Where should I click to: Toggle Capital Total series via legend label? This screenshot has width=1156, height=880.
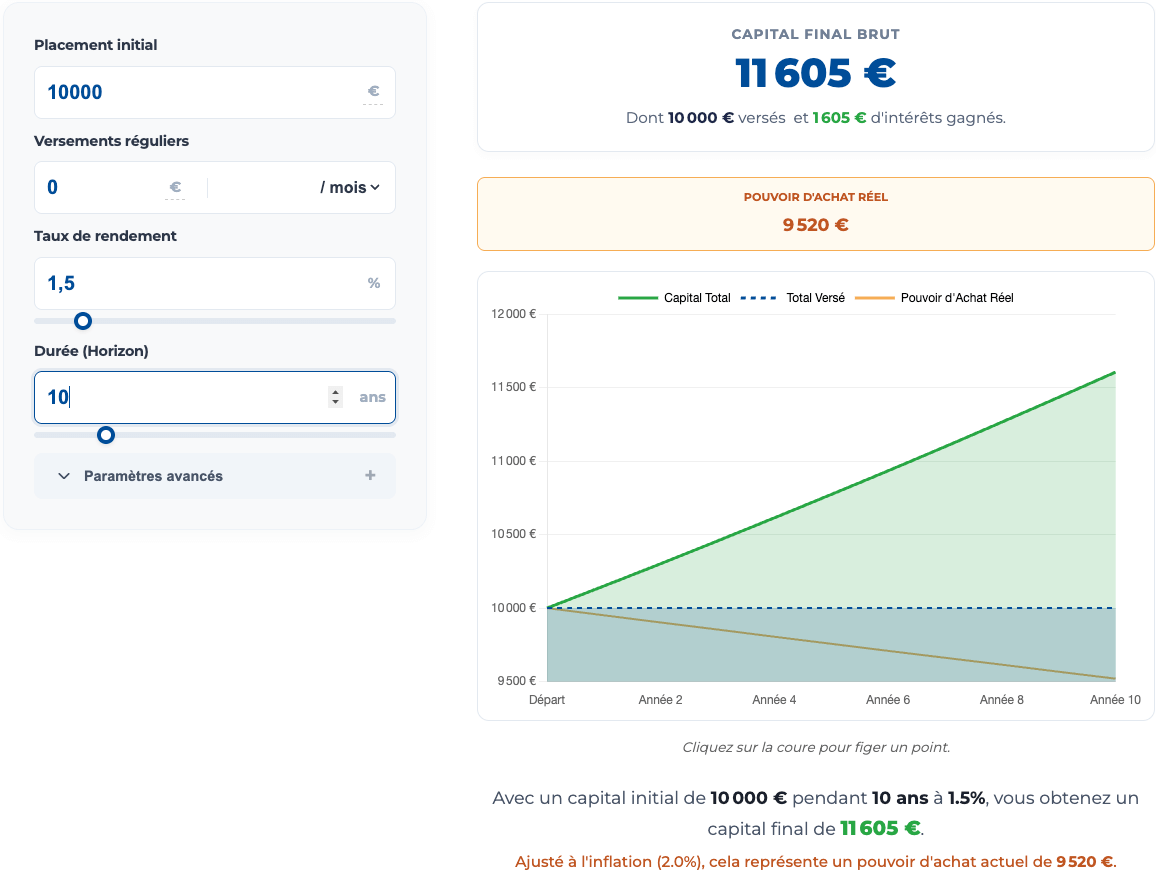click(697, 298)
